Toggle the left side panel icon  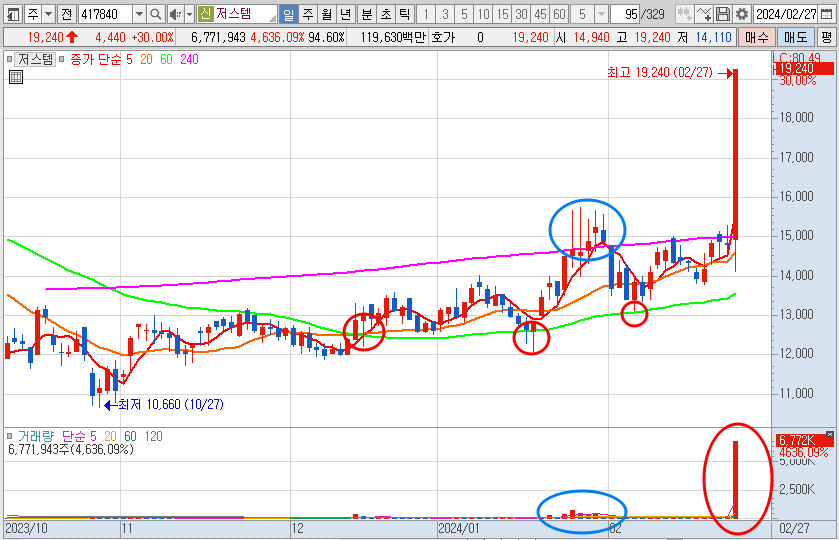(x=12, y=14)
